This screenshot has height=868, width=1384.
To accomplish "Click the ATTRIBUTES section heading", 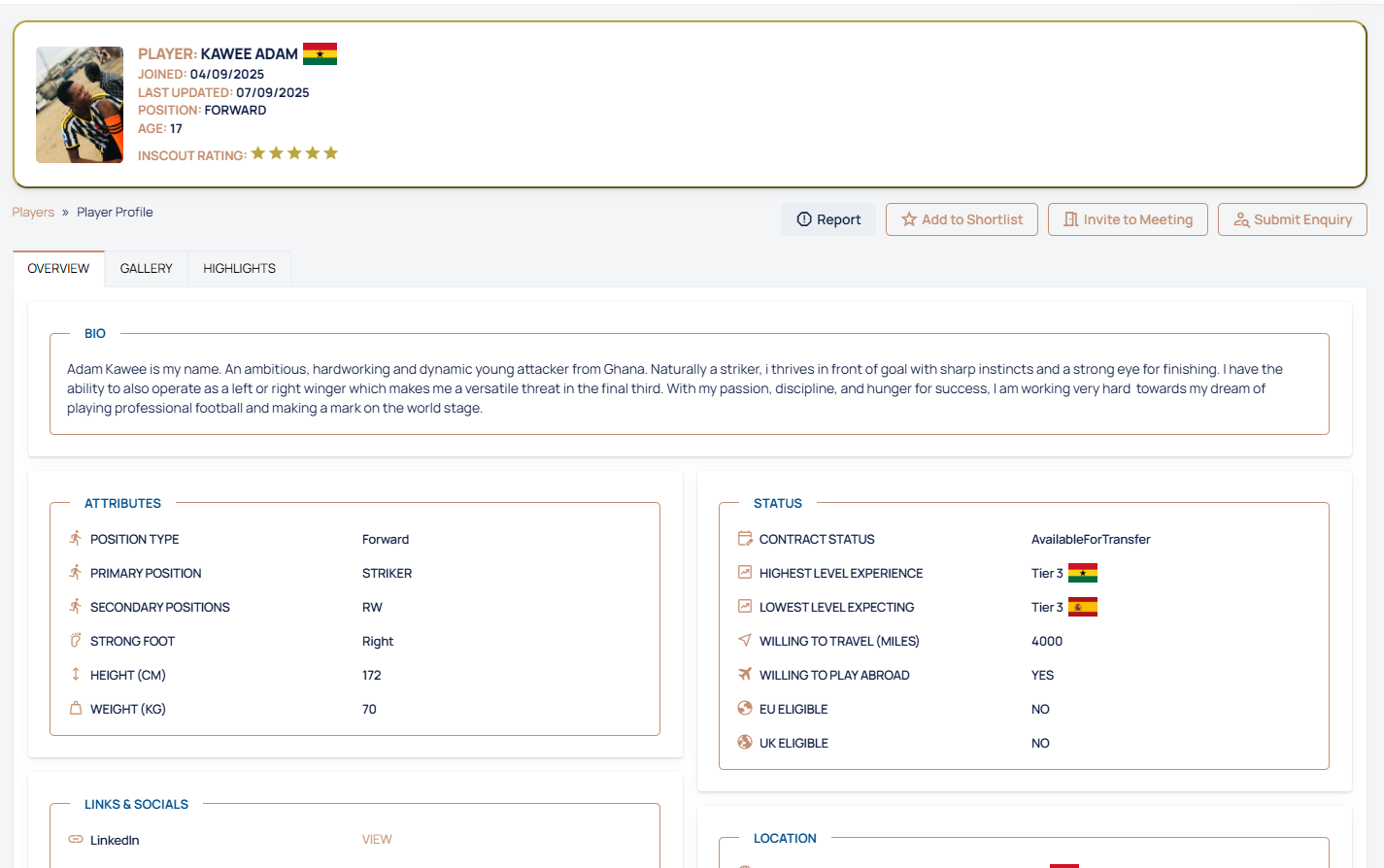I will (x=122, y=504).
